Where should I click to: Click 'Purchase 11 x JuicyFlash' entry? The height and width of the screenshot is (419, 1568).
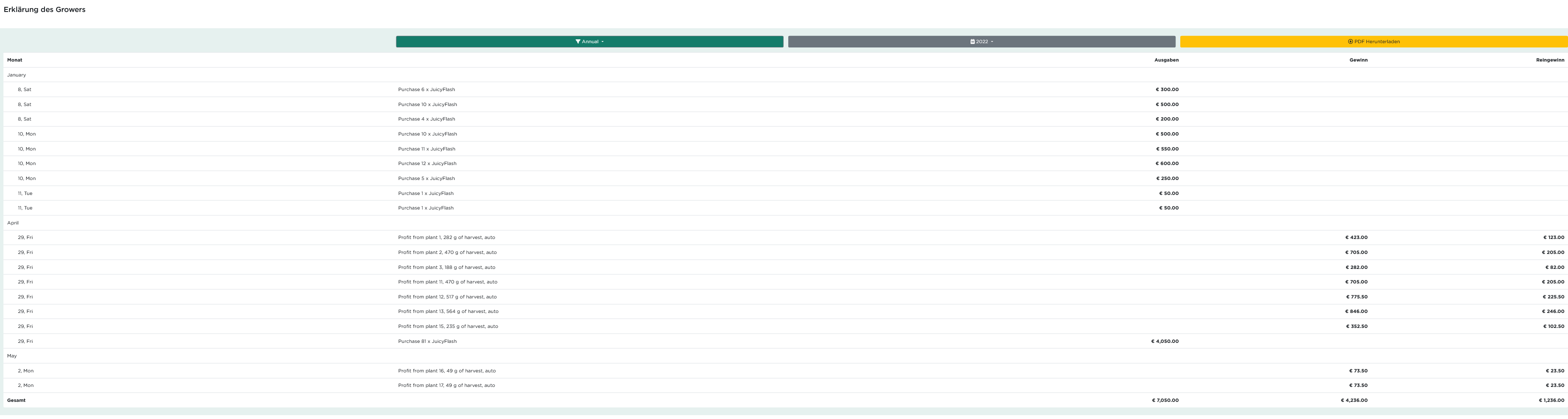427,149
